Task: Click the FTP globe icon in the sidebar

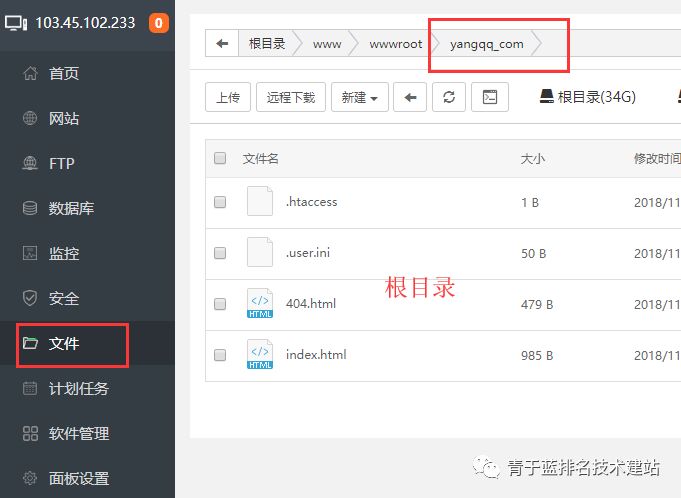Action: [30, 163]
